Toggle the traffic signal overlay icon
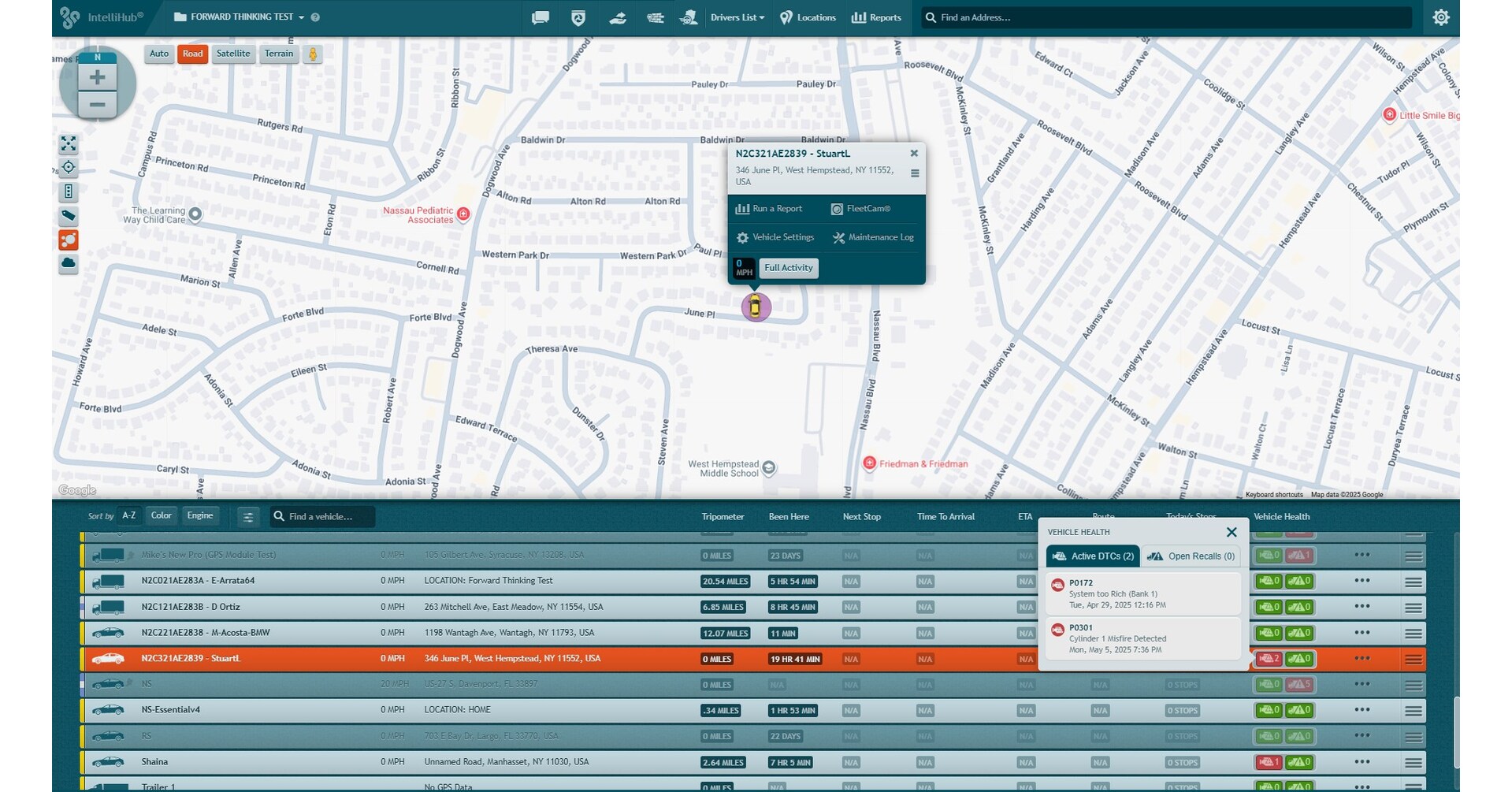Image resolution: width=1512 pixels, height=792 pixels. [x=68, y=191]
